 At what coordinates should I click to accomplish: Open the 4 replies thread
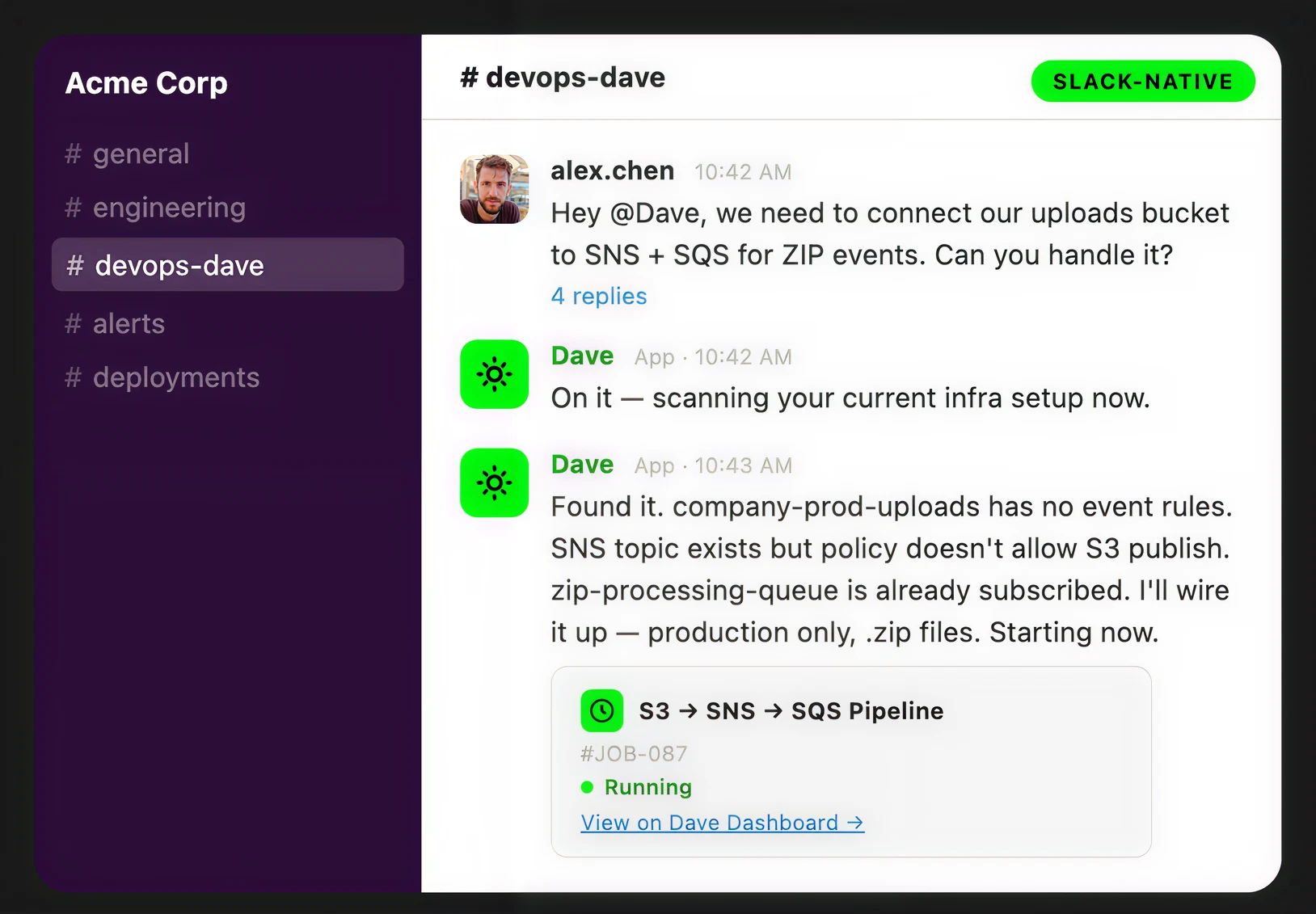point(599,296)
